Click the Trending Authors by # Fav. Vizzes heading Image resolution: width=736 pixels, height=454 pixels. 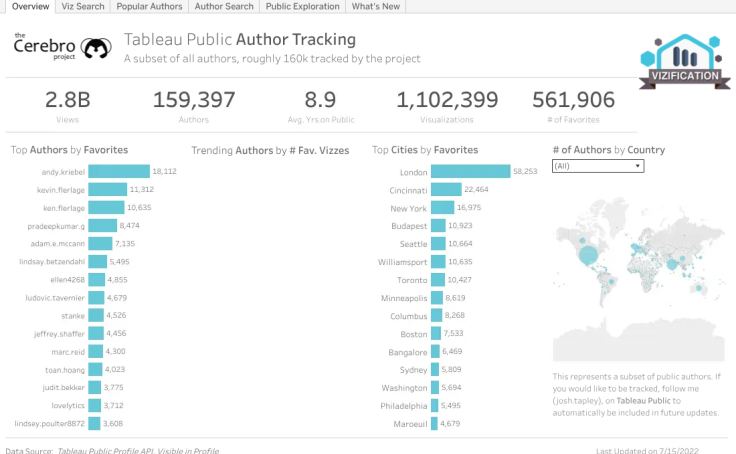270,150
